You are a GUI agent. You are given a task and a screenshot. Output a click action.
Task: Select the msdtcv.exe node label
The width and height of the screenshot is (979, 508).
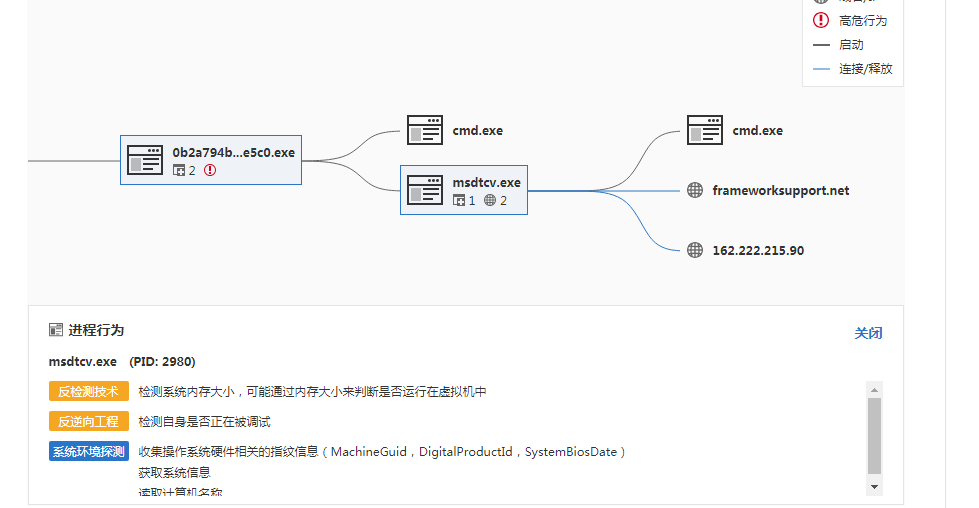(x=486, y=182)
